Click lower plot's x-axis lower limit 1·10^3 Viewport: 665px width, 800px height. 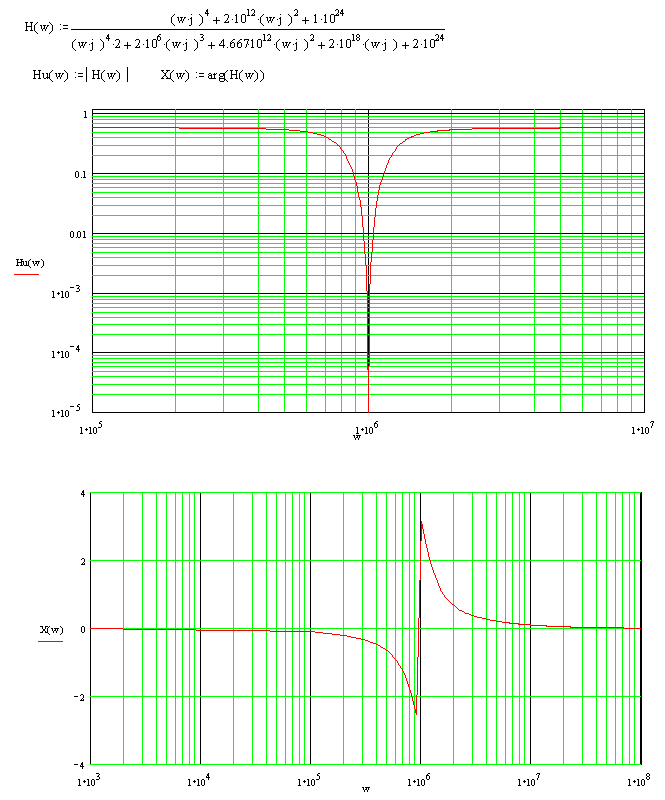coord(91,779)
